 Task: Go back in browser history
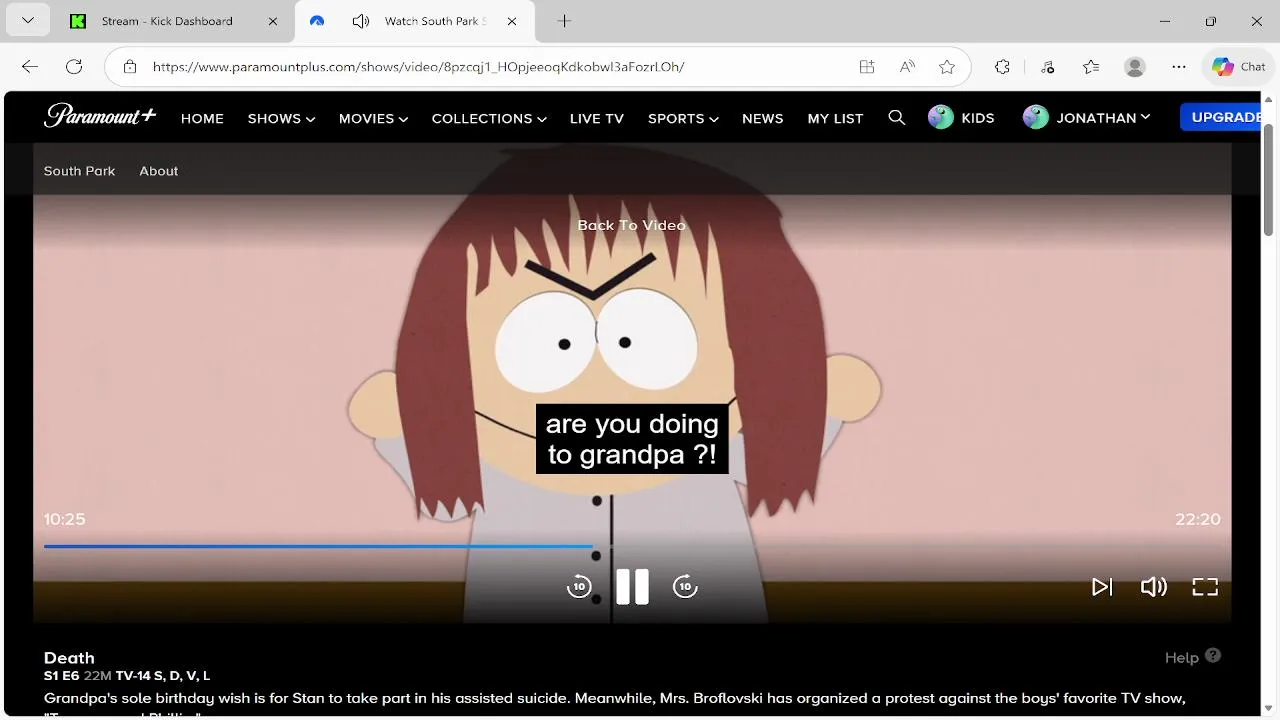click(30, 67)
